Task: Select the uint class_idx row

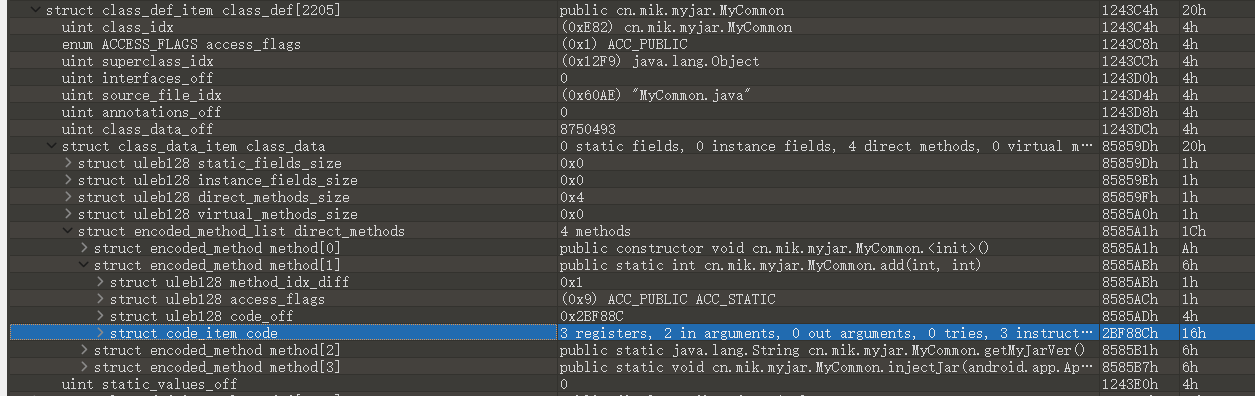Action: click(x=627, y=27)
